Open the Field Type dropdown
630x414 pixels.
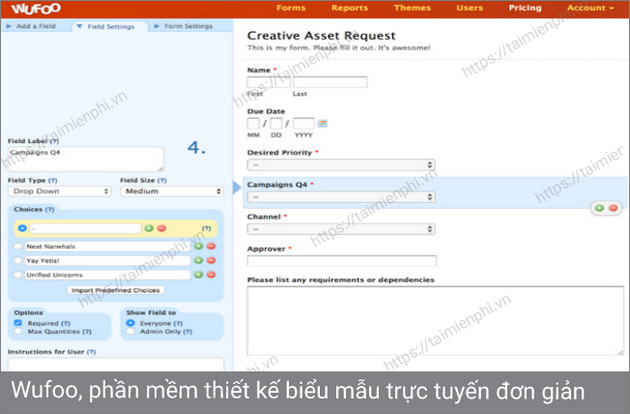coord(59,191)
